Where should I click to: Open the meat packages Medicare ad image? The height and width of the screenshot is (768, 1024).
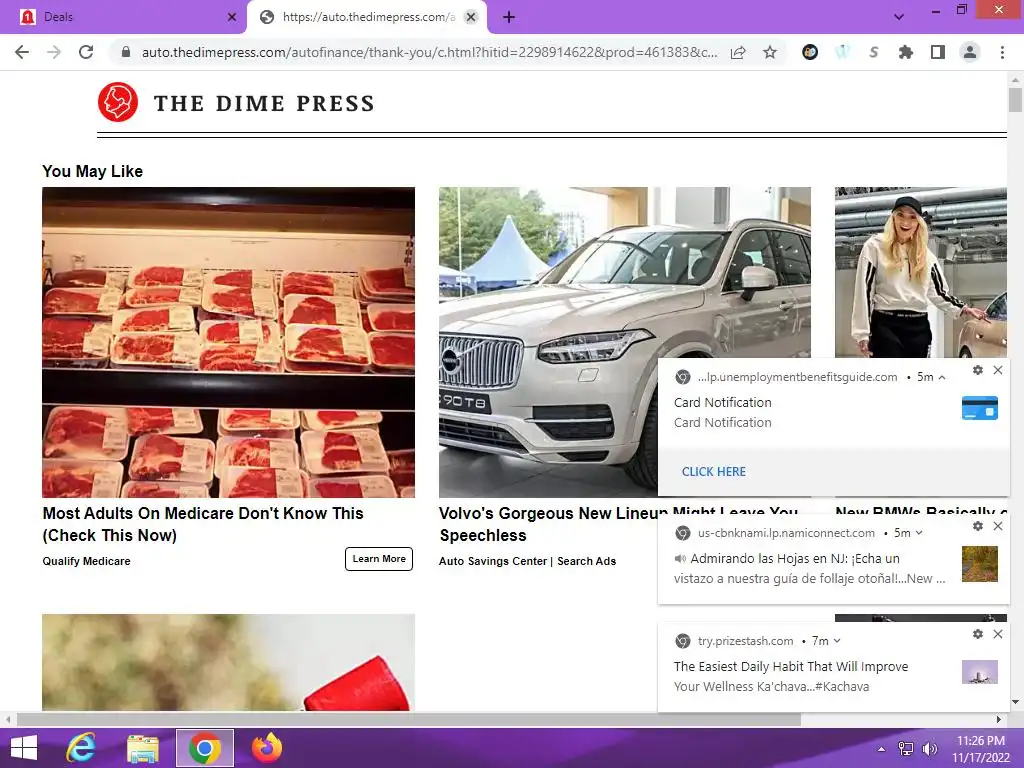click(229, 342)
